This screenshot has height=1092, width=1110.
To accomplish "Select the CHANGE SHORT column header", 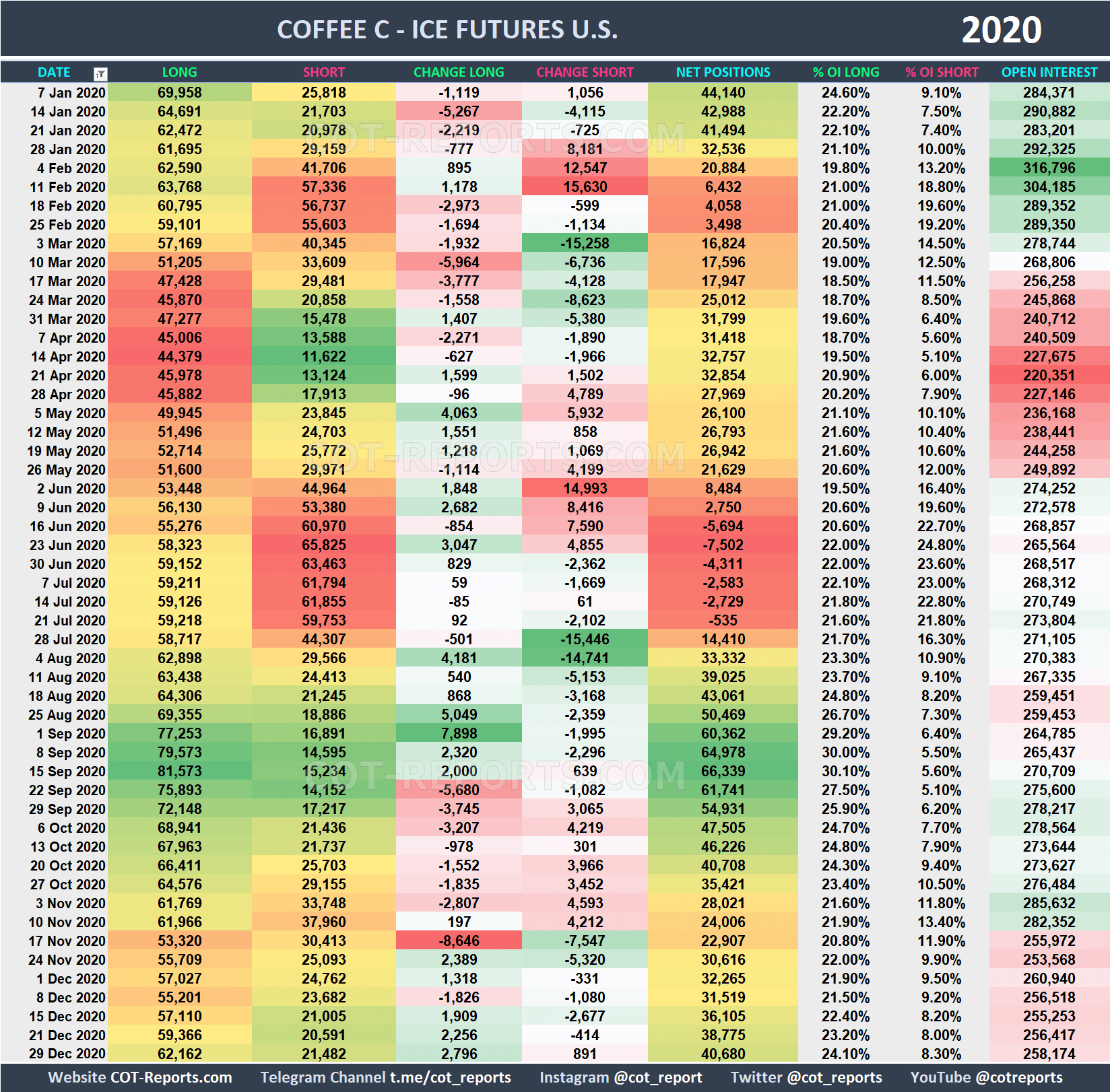I will pyautogui.click(x=585, y=72).
